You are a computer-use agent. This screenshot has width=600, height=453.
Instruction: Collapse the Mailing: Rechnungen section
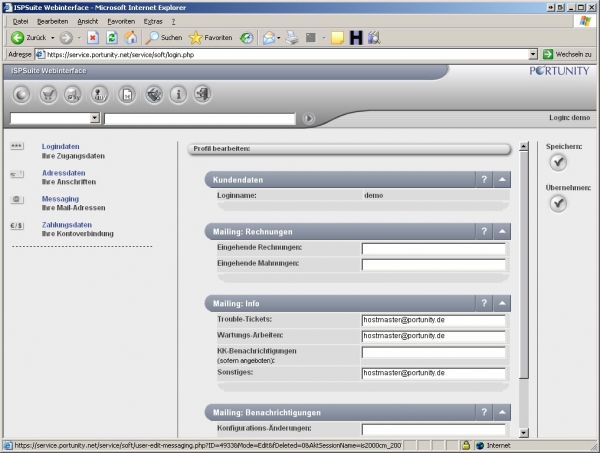(503, 232)
